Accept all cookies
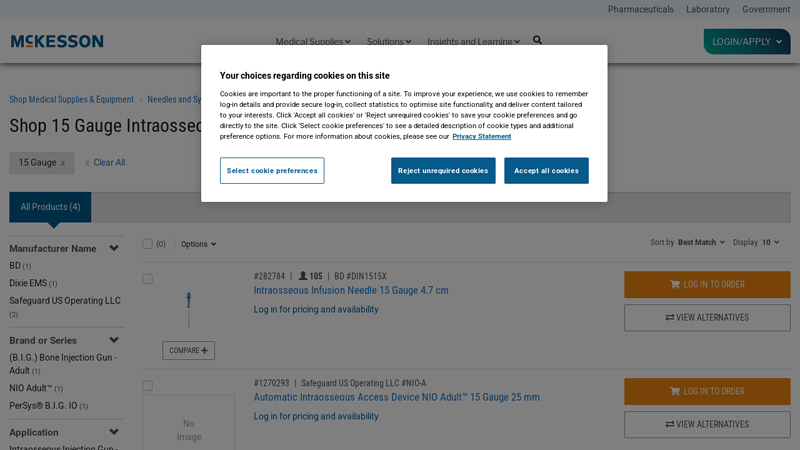This screenshot has height=450, width=800. point(546,171)
